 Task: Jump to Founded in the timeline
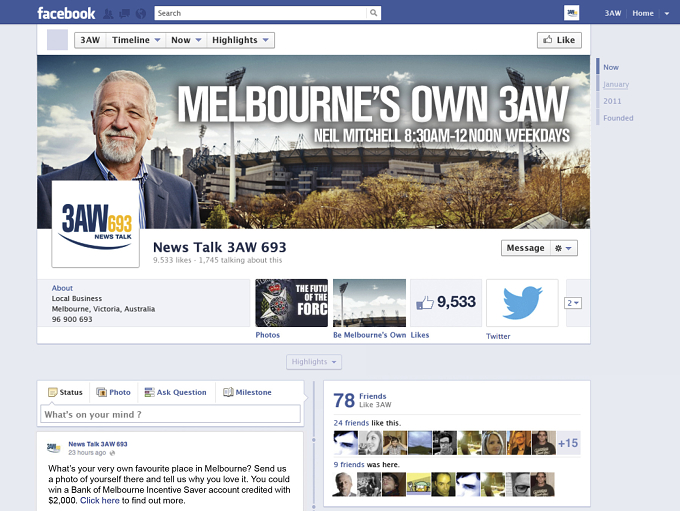(x=618, y=118)
